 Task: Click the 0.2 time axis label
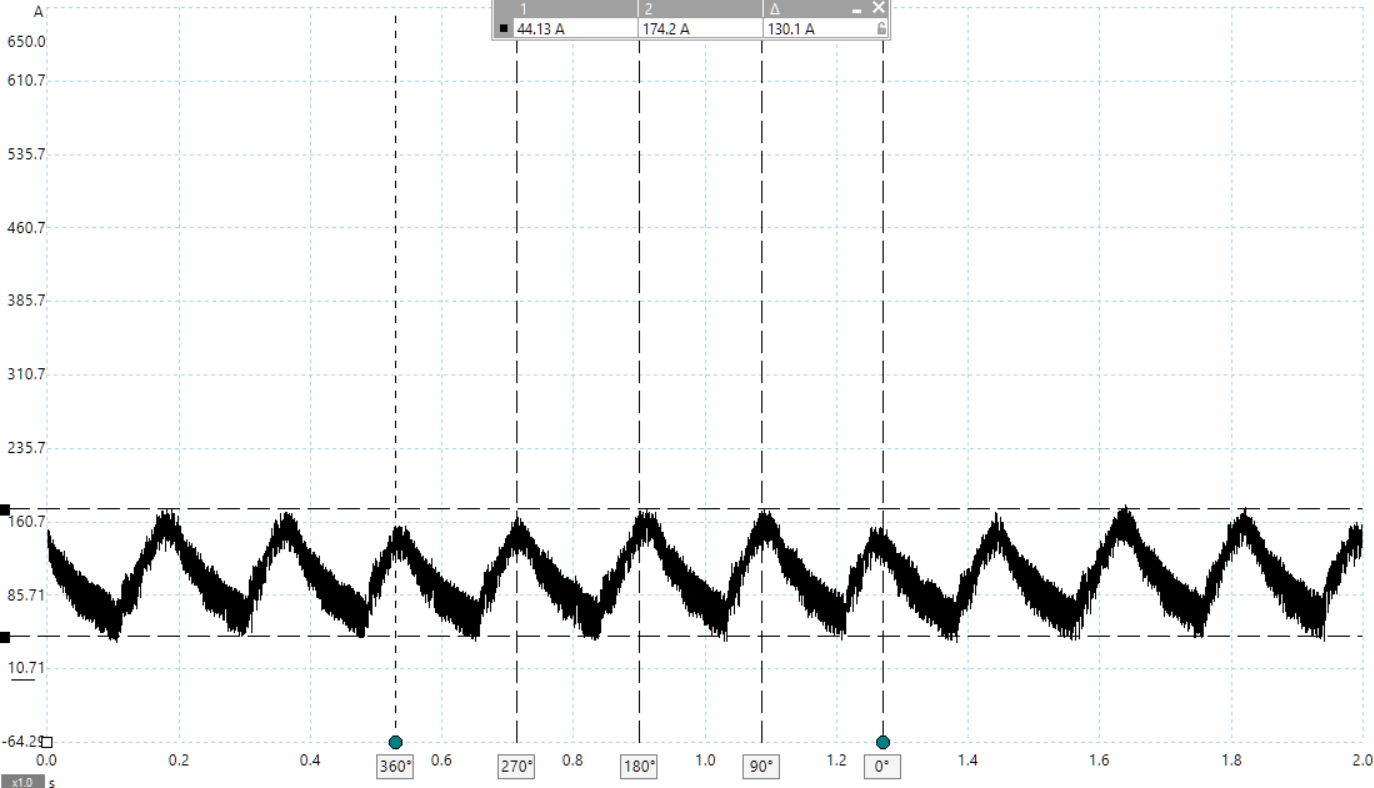coord(178,760)
